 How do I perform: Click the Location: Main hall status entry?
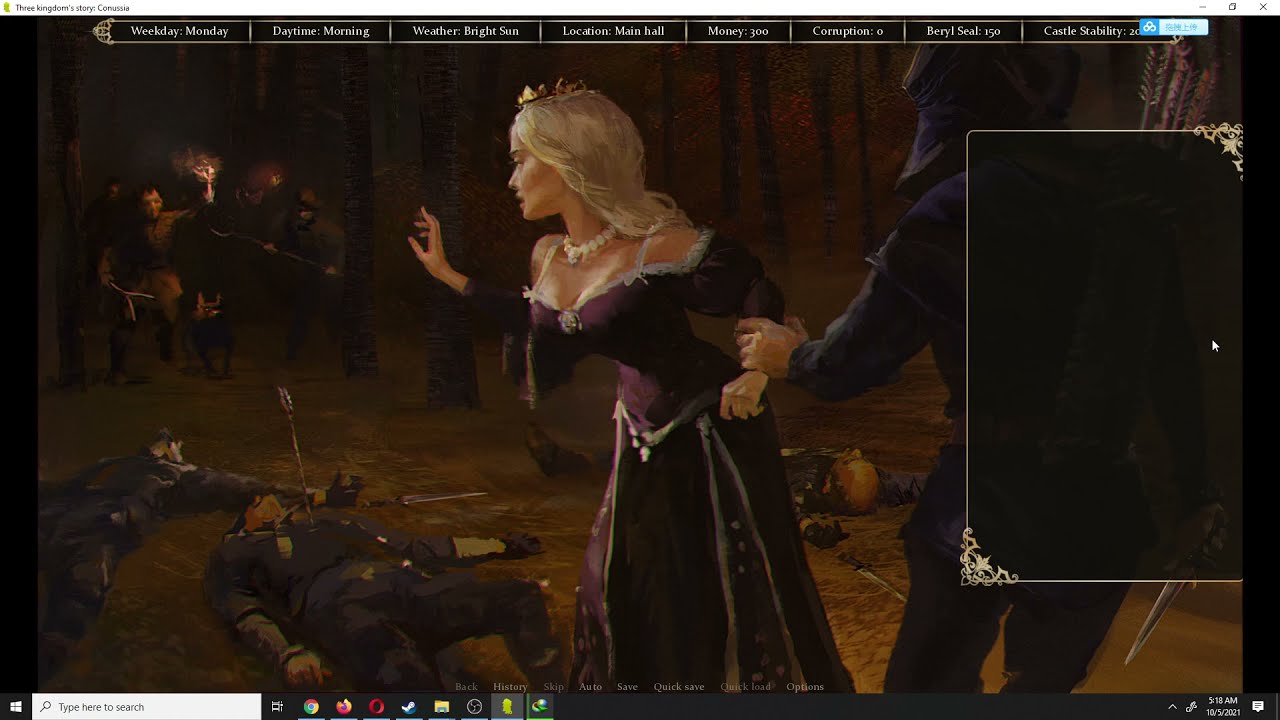pos(613,31)
